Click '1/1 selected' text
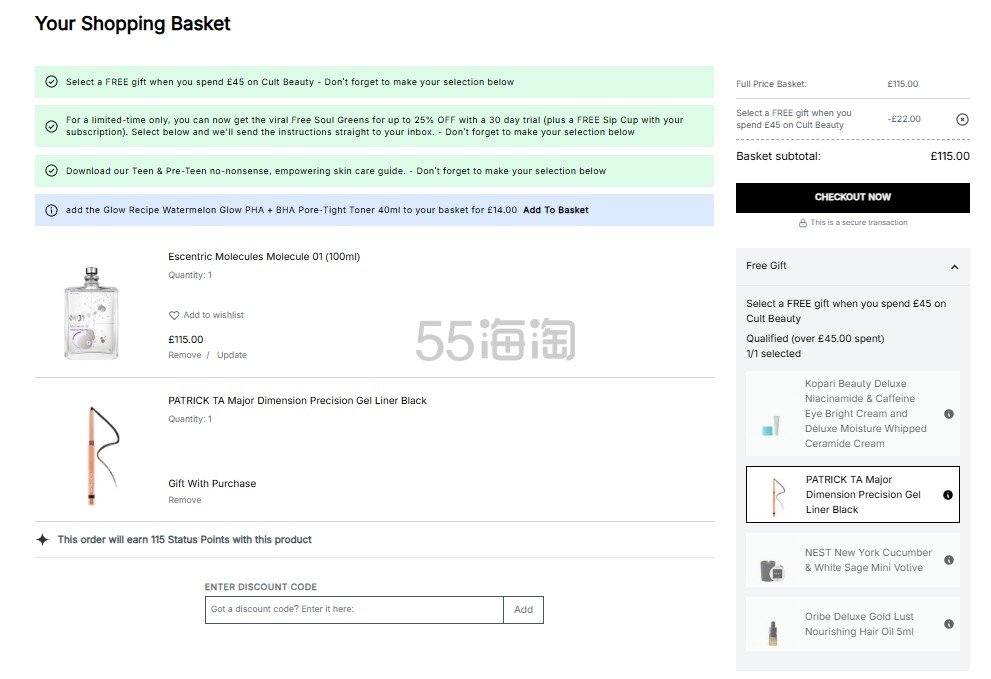Image resolution: width=991 pixels, height=679 pixels. 773,354
